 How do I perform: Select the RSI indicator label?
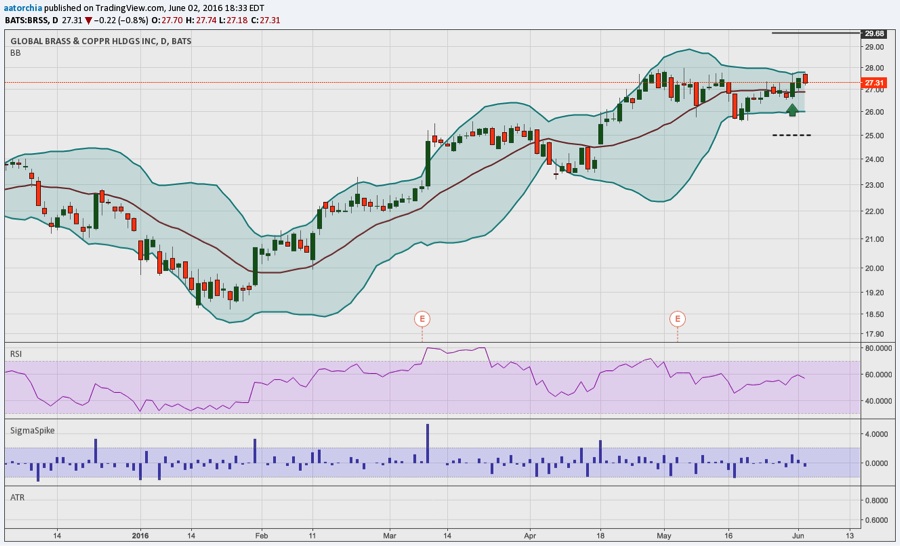tap(16, 354)
